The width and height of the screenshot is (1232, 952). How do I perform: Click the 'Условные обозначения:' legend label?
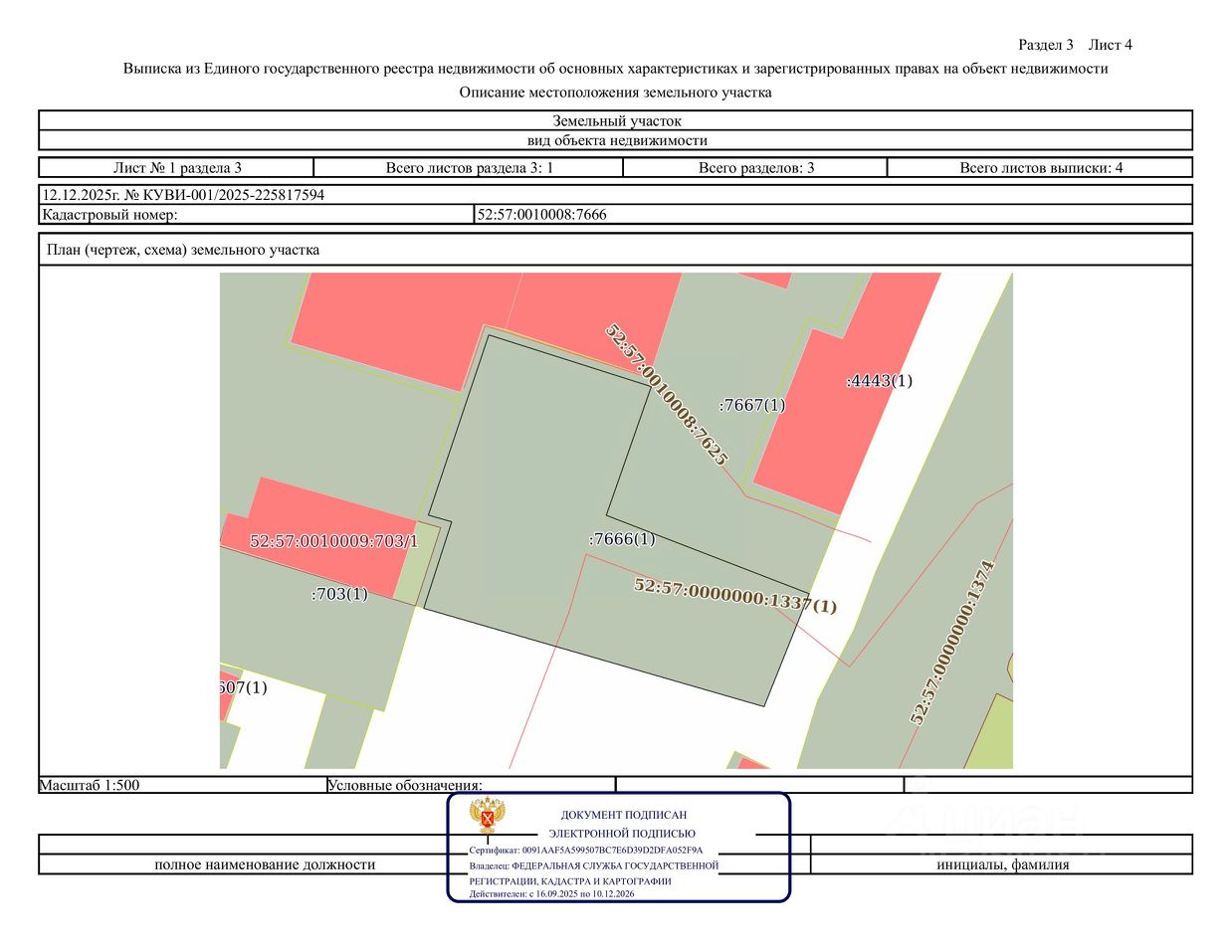pyautogui.click(x=405, y=785)
